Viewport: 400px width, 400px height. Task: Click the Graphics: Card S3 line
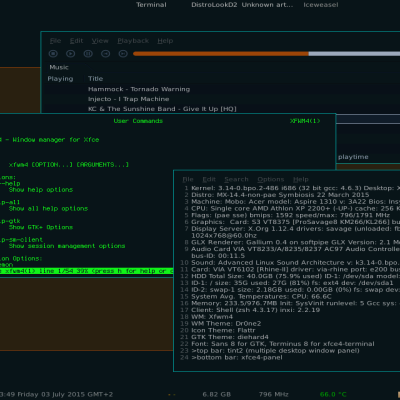tap(295, 222)
